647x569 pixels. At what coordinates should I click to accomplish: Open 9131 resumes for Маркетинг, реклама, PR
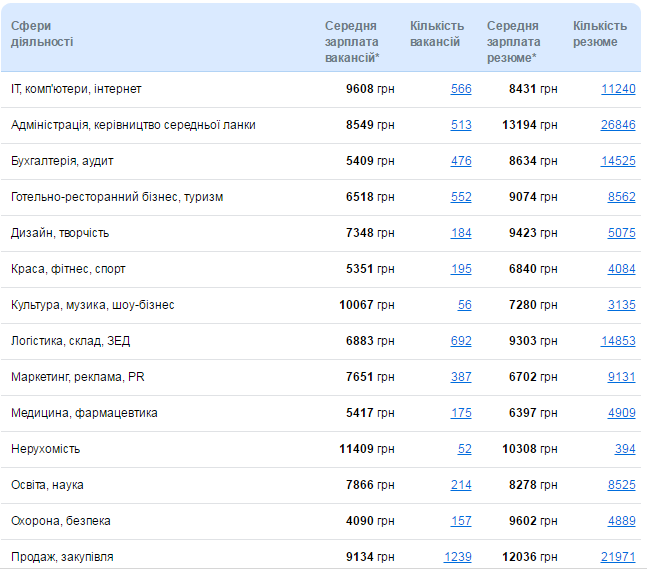[621, 377]
